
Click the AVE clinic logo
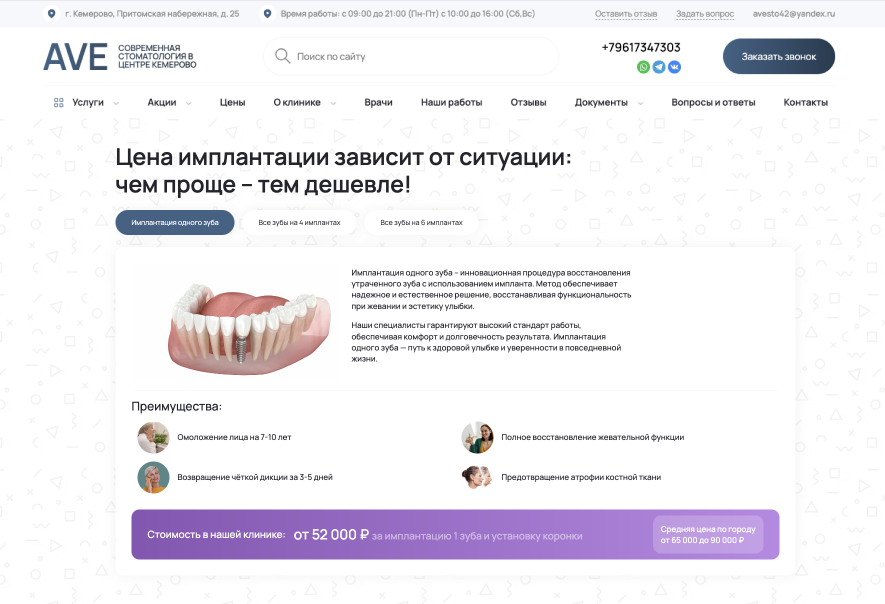pos(75,57)
